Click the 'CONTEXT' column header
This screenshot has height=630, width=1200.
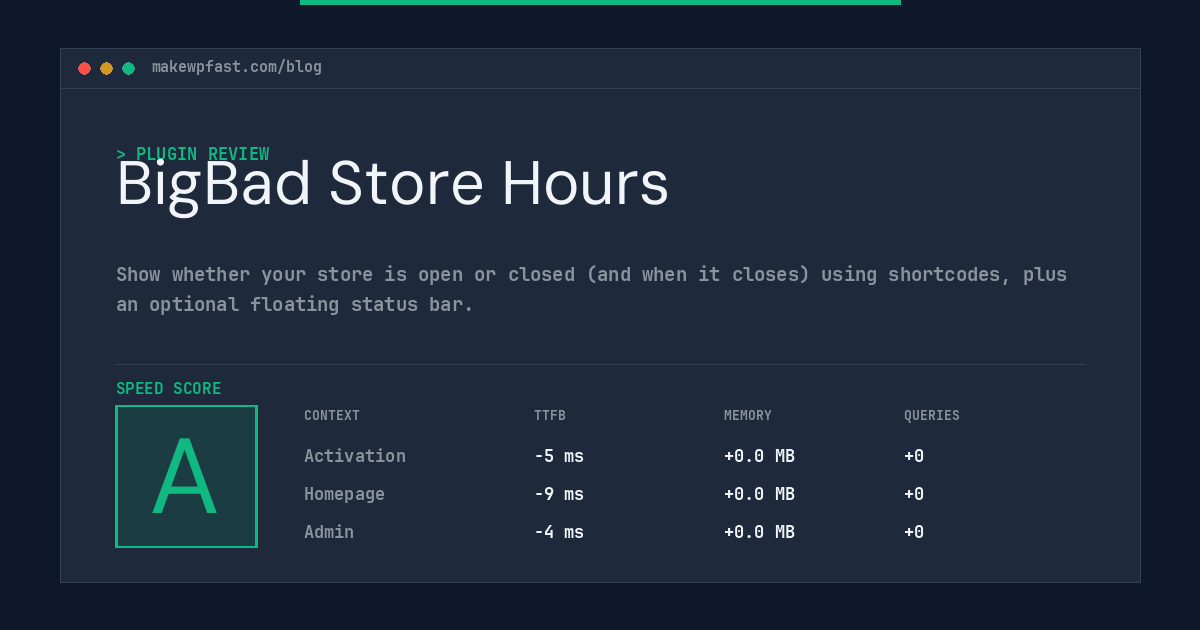click(x=332, y=416)
